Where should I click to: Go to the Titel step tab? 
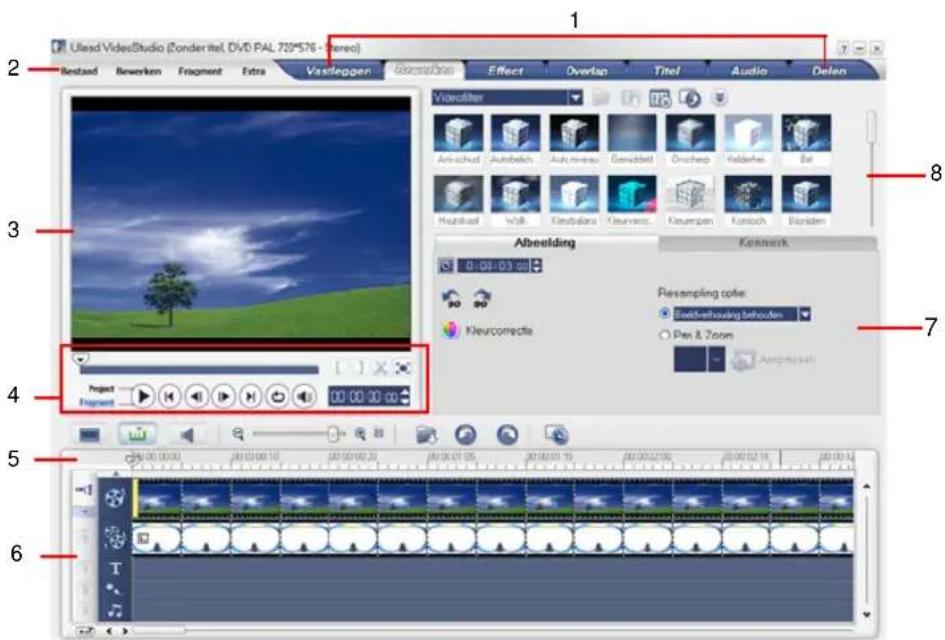(667, 71)
